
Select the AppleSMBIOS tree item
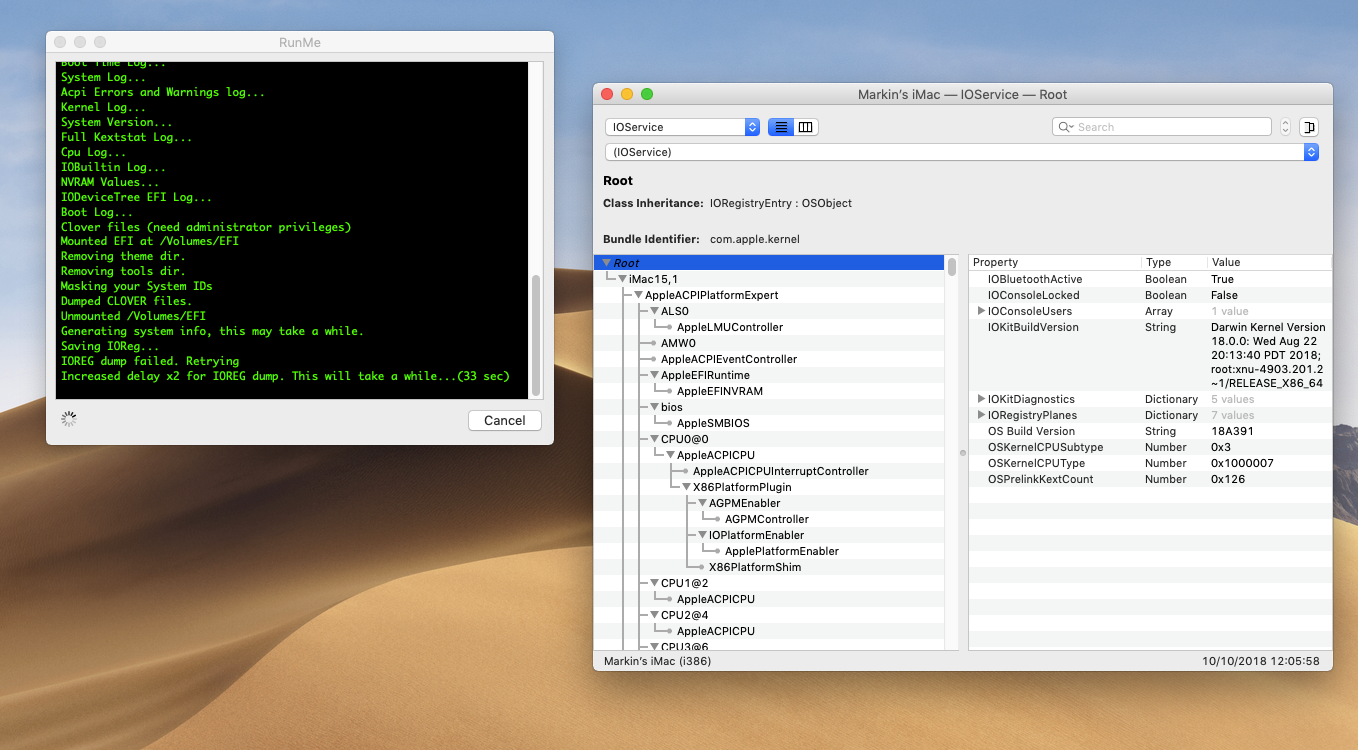point(712,423)
